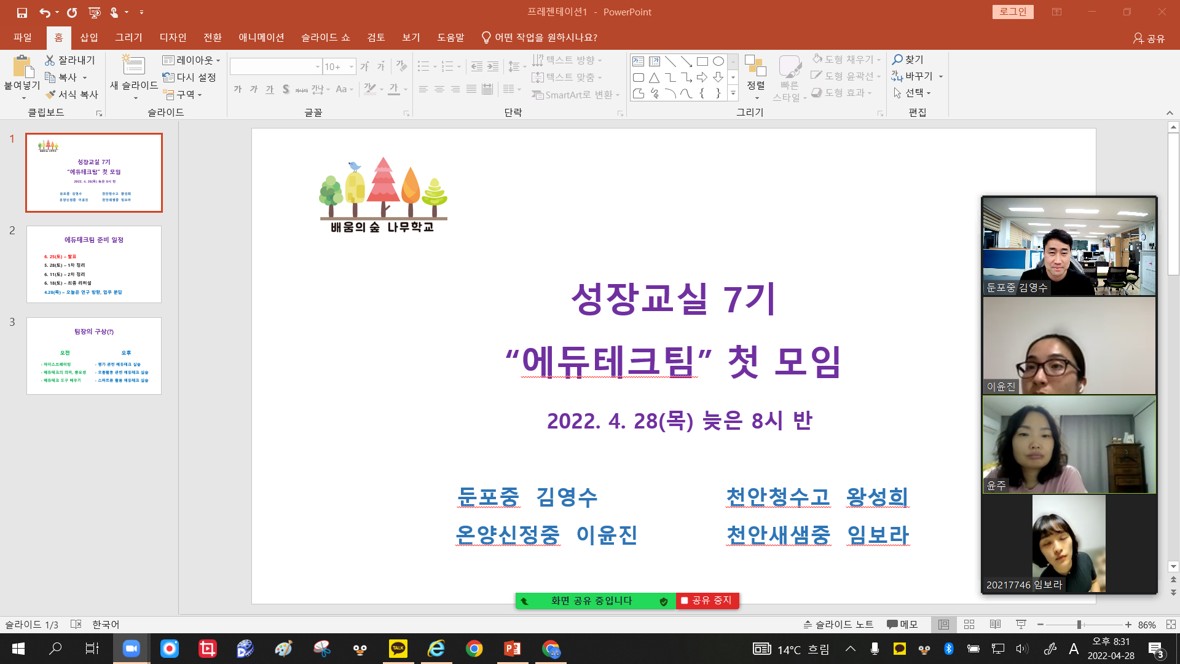Select the 새 슬라이드 (New Slide) icon
Viewport: 1180px width, 664px height.
(135, 66)
